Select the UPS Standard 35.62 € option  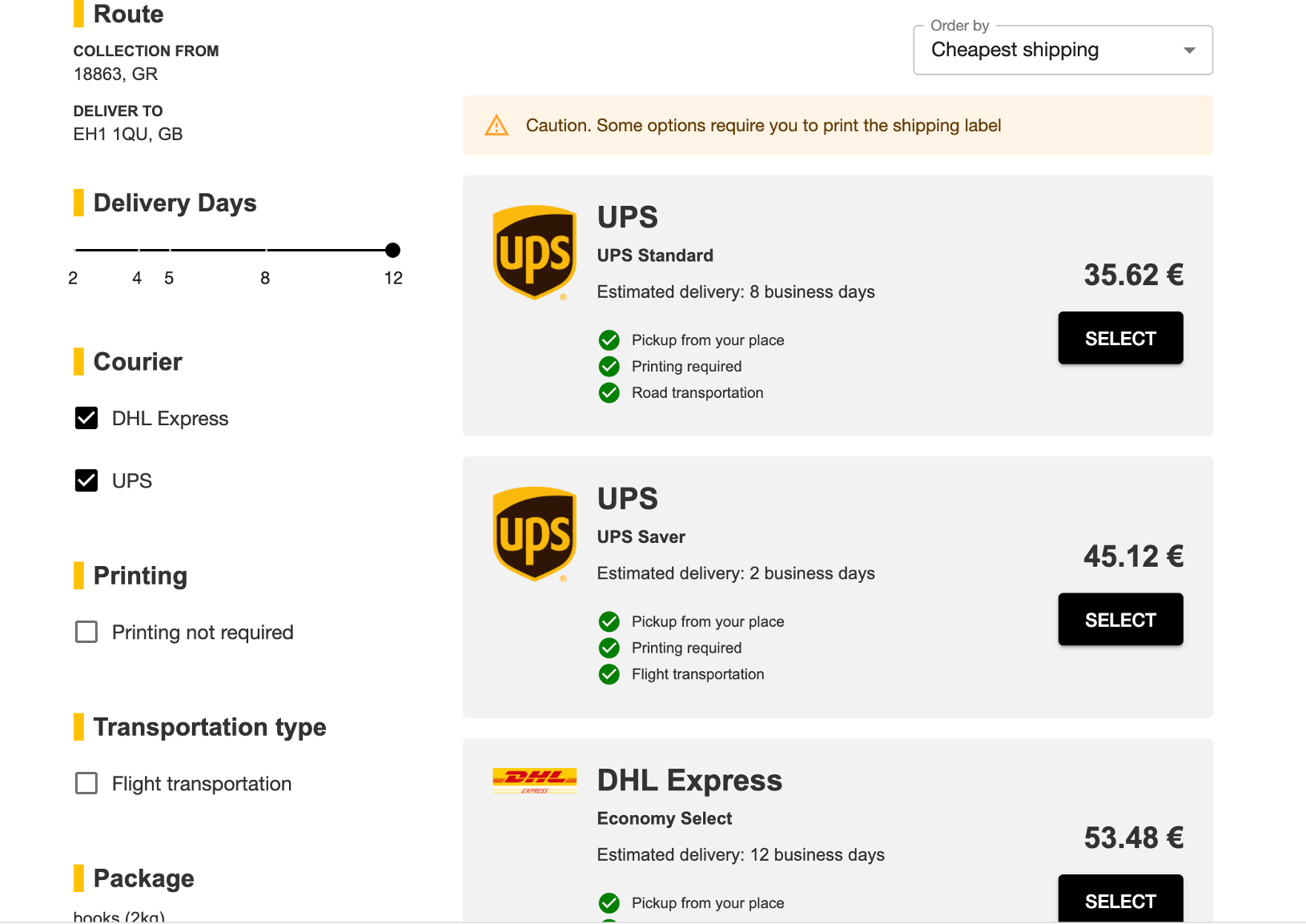click(1120, 338)
